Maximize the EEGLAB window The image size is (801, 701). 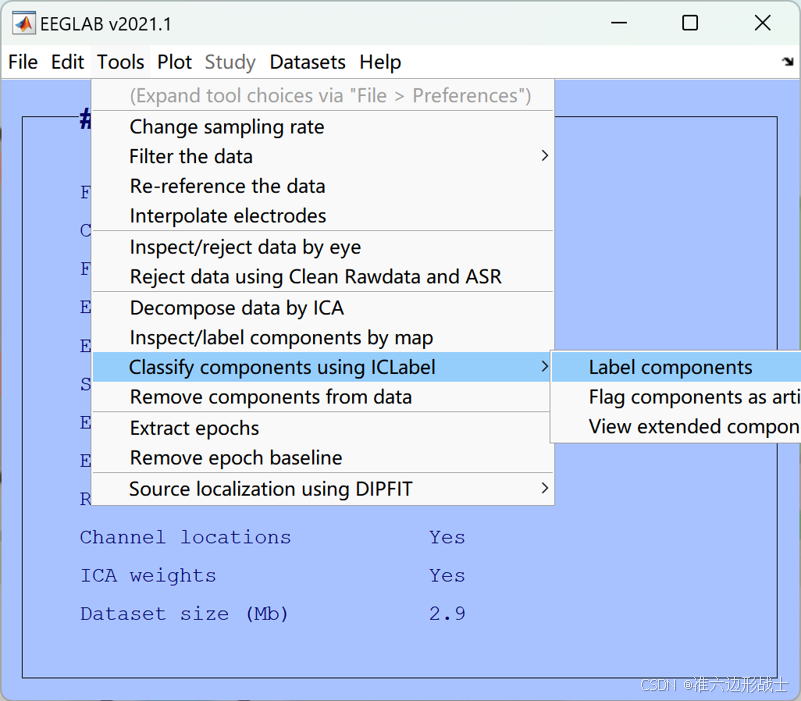tap(690, 23)
